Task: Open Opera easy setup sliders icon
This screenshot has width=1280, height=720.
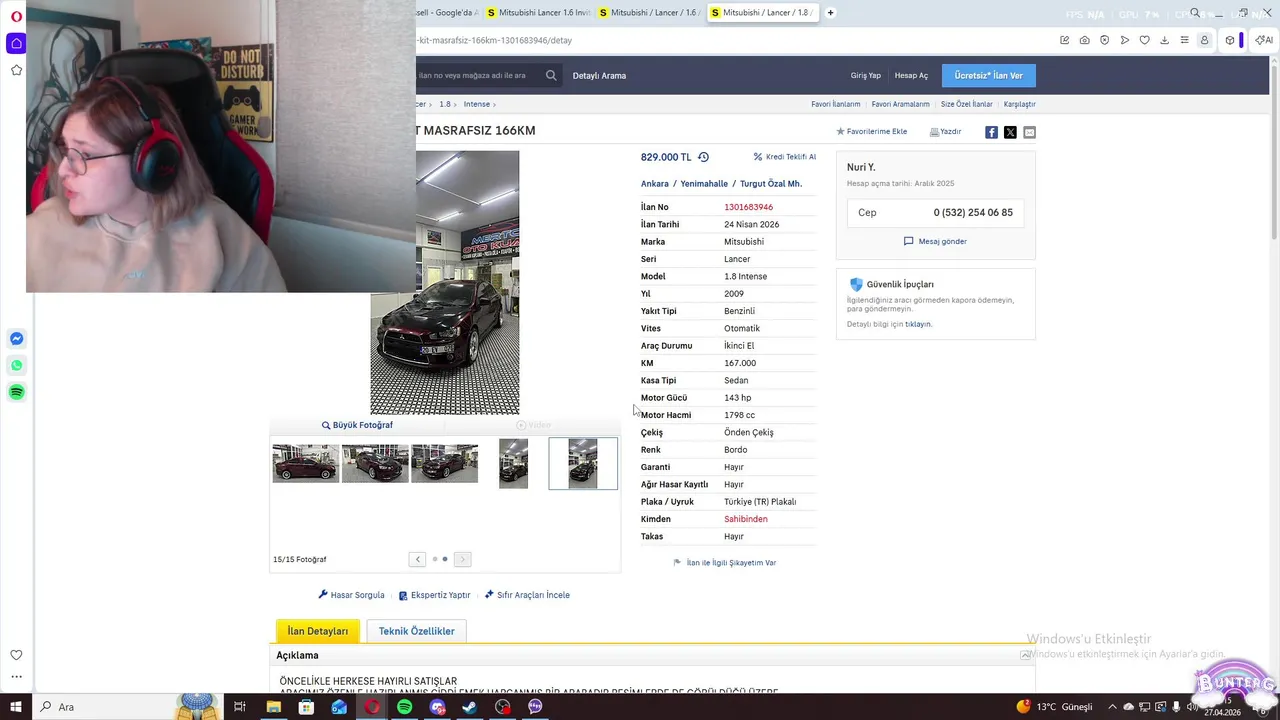Action: point(1184,40)
